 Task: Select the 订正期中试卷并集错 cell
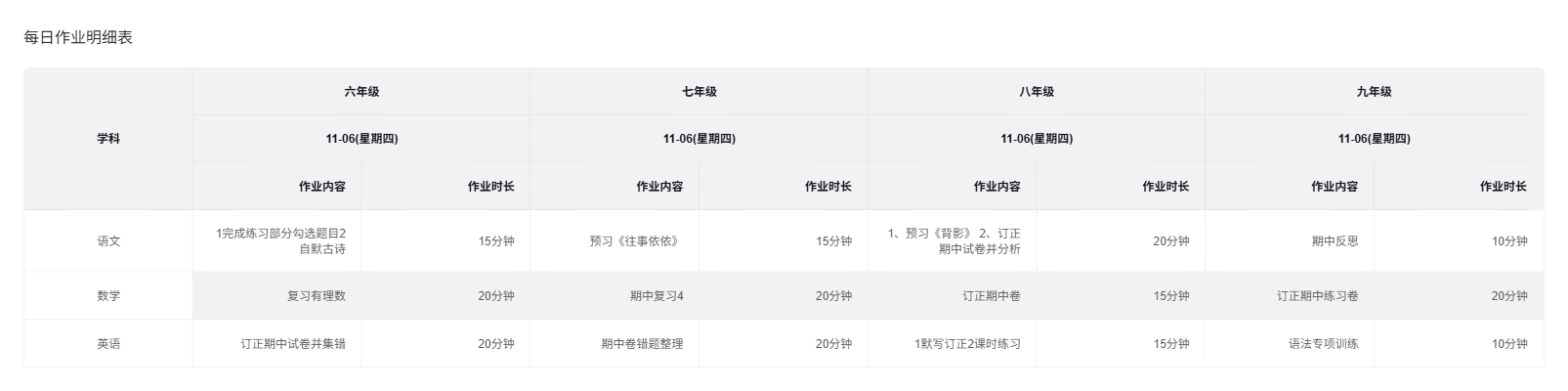pyautogui.click(x=293, y=344)
